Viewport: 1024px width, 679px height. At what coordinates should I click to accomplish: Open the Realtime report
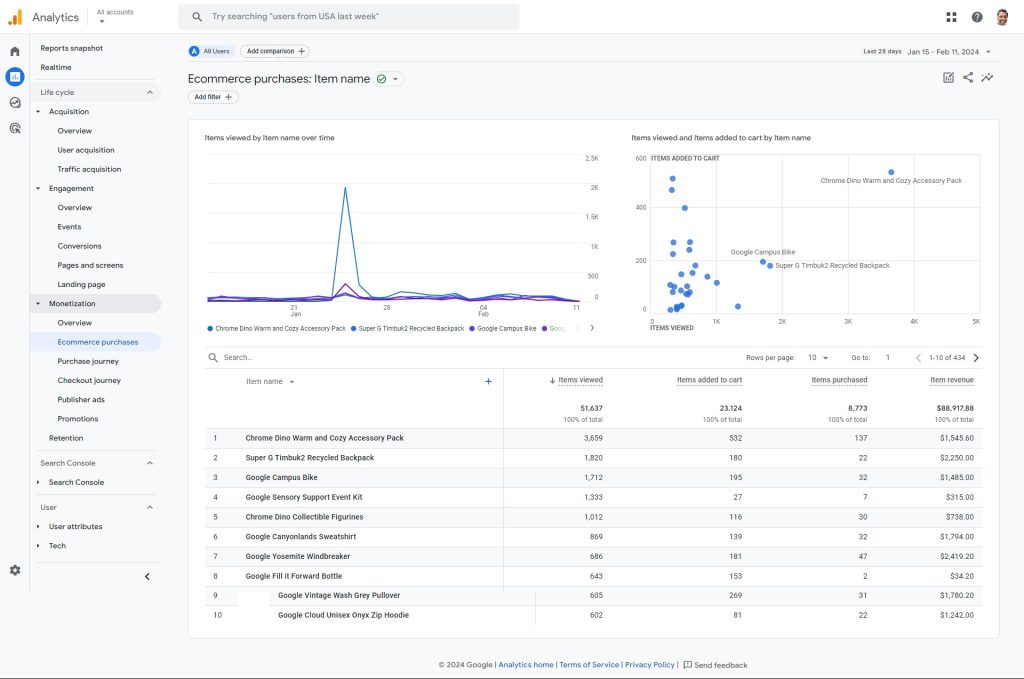56,67
